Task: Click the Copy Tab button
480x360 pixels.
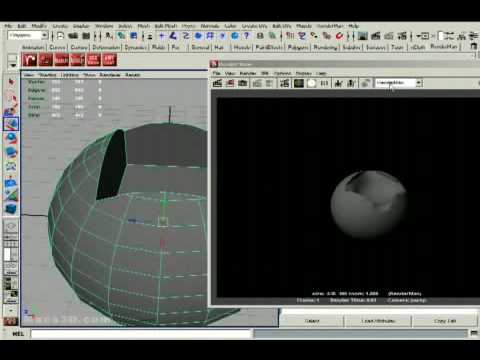Action: (x=445, y=321)
